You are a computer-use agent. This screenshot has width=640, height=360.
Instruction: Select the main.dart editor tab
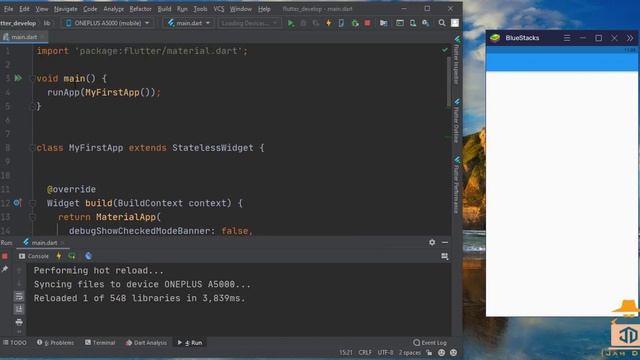point(24,37)
